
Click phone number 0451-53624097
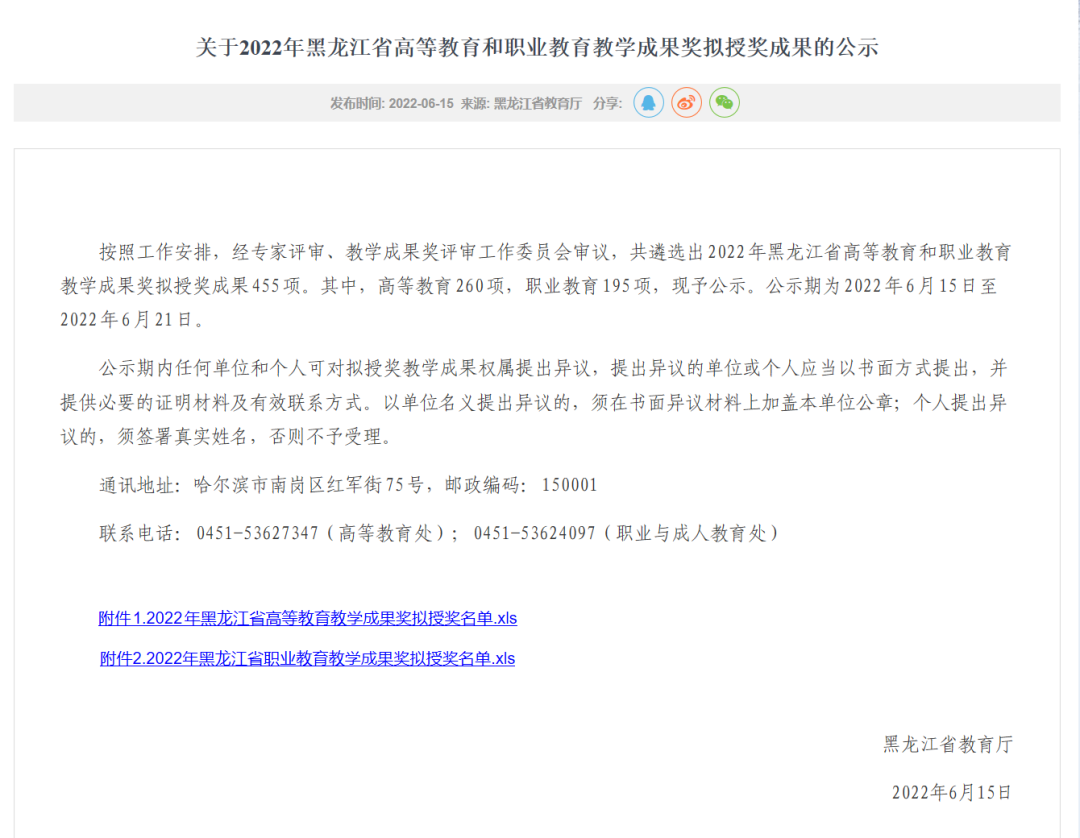[x=535, y=534]
